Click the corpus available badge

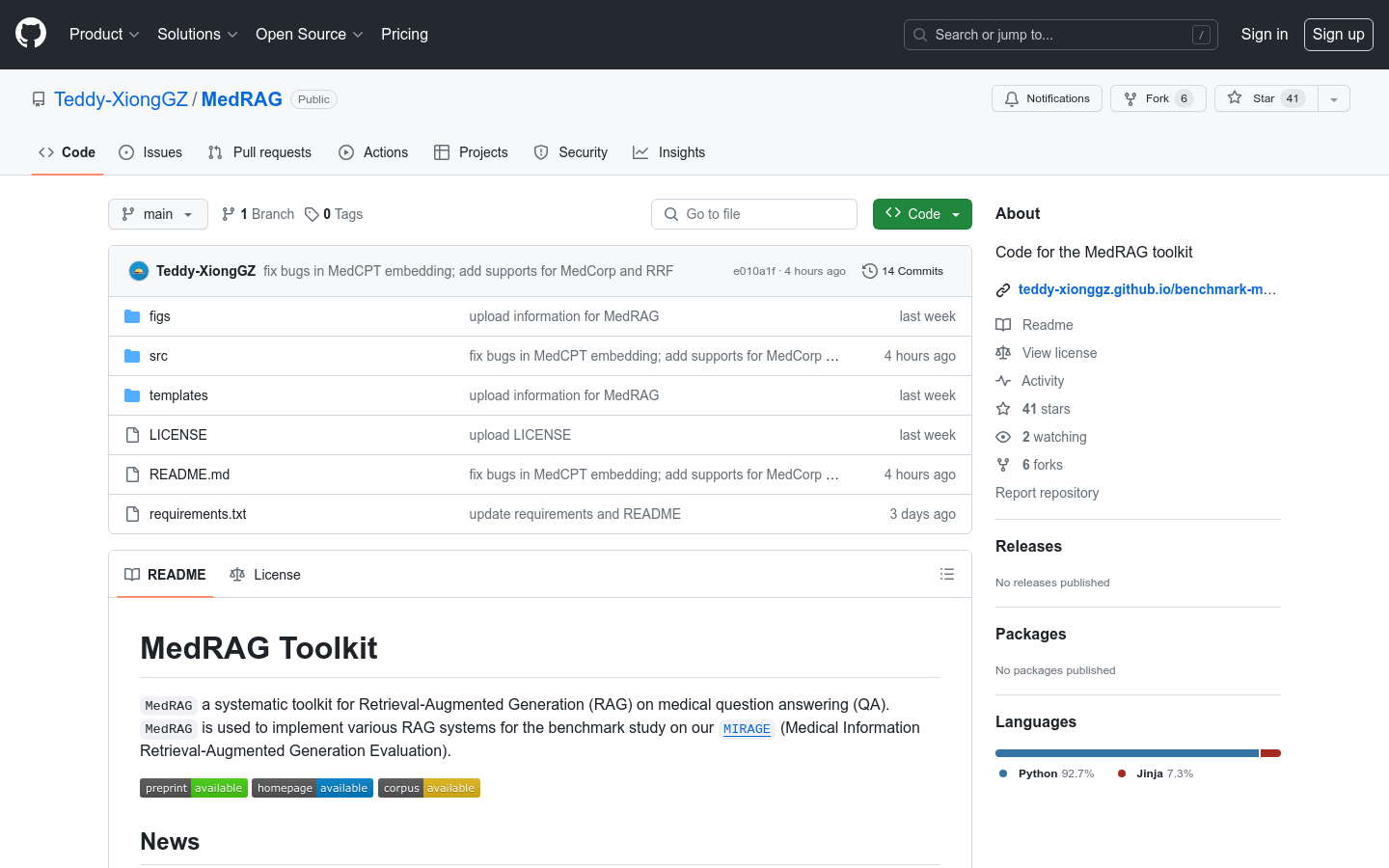point(429,788)
